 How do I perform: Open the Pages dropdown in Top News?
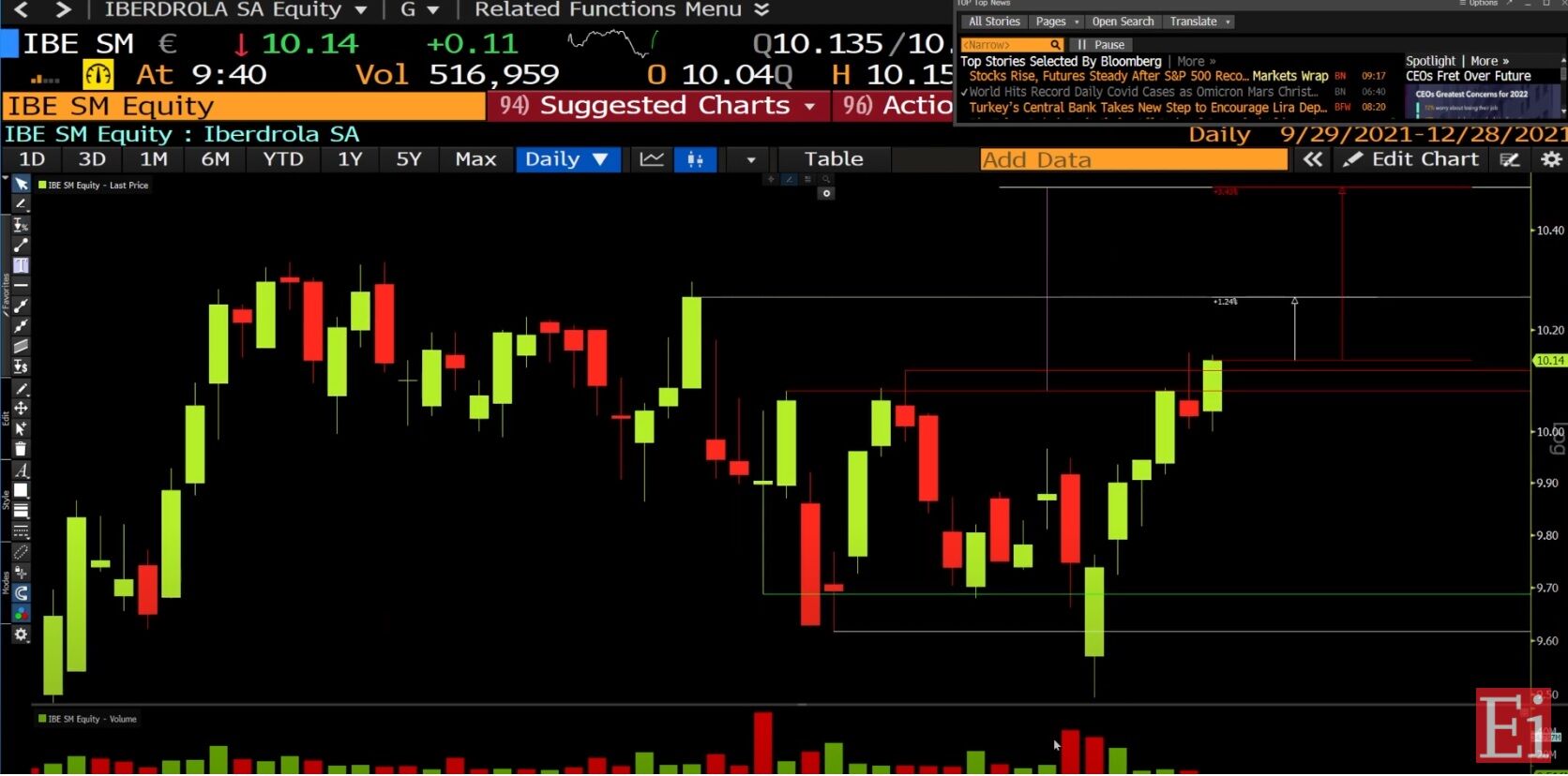pos(1057,22)
